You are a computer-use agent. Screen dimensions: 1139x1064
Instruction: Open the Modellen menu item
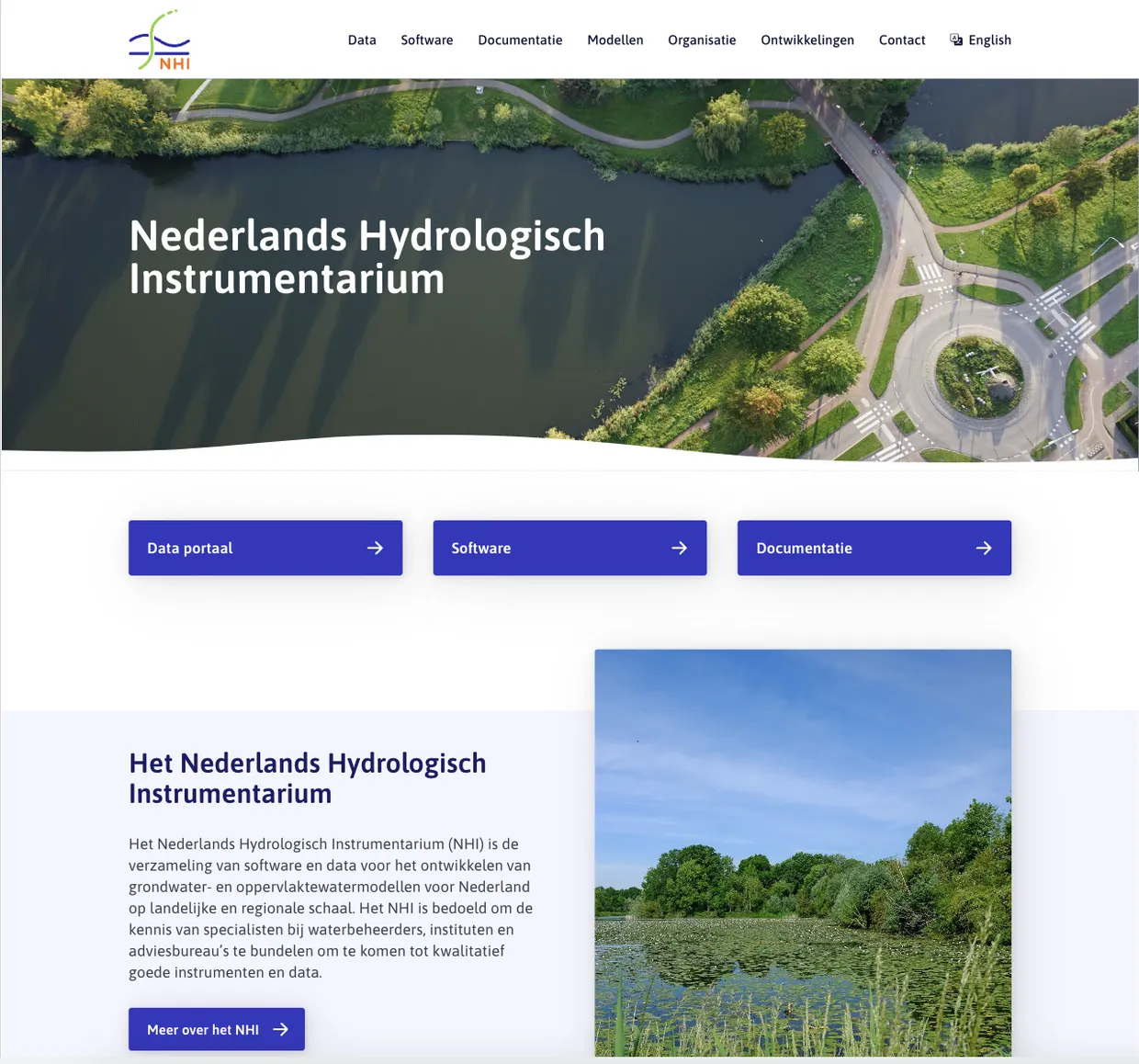(615, 40)
